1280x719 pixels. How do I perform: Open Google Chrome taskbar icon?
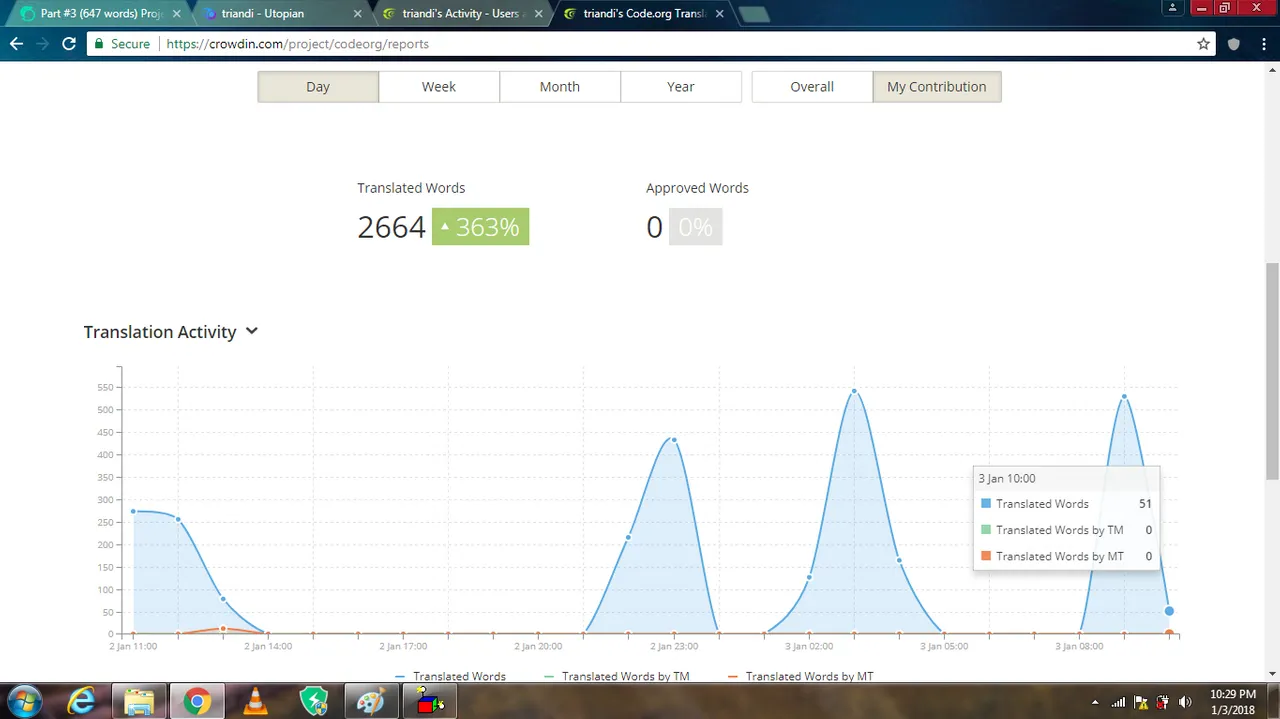point(197,701)
